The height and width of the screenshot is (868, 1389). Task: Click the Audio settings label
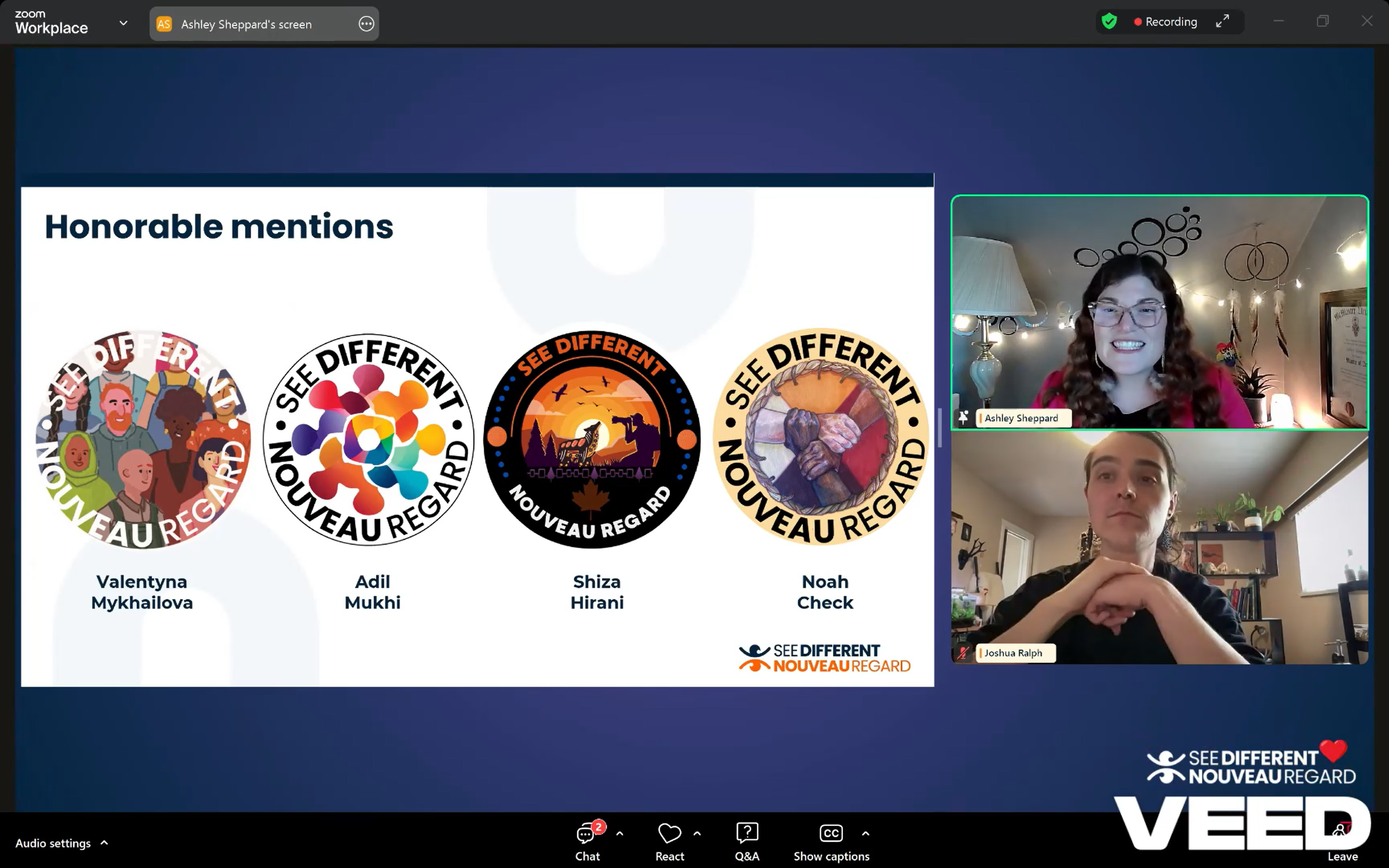53,843
